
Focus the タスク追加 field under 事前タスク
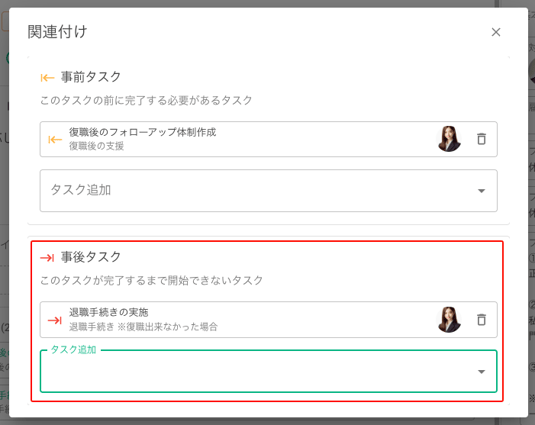coord(269,191)
